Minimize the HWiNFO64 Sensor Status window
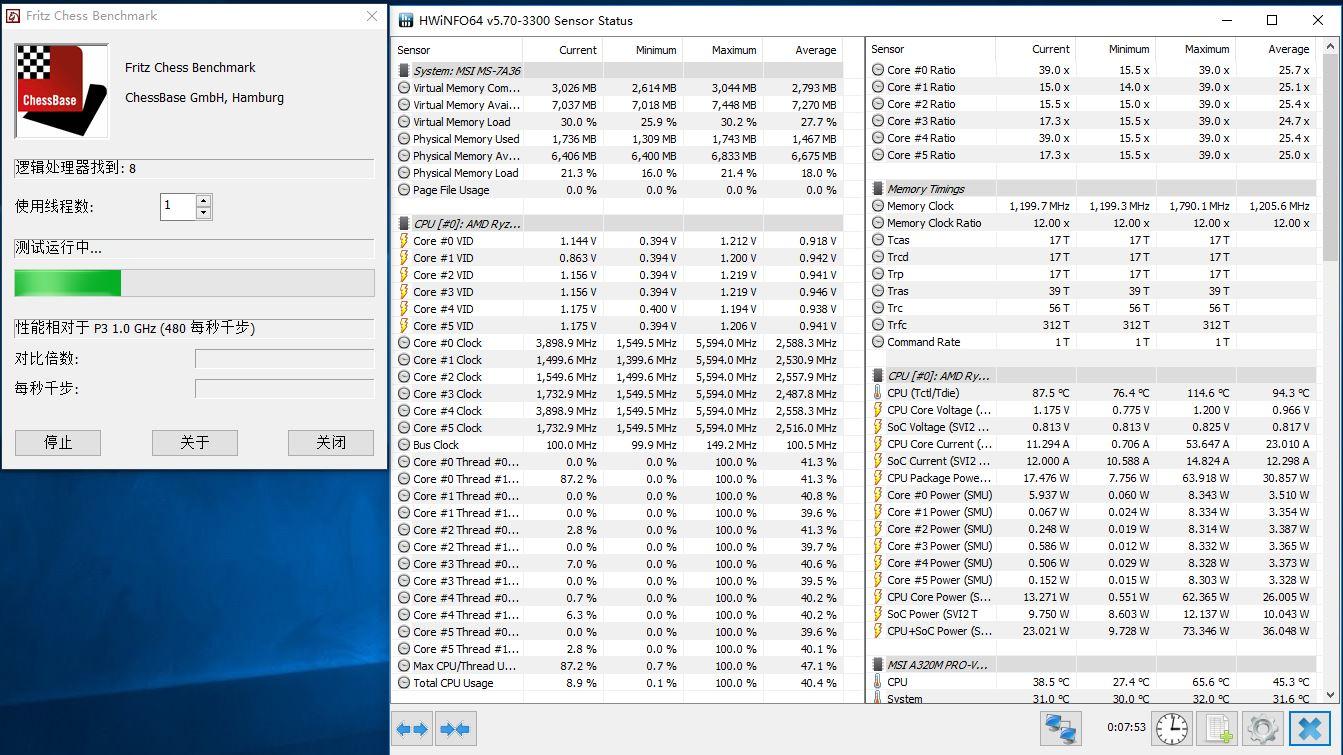The width and height of the screenshot is (1343, 755). pos(1227,20)
